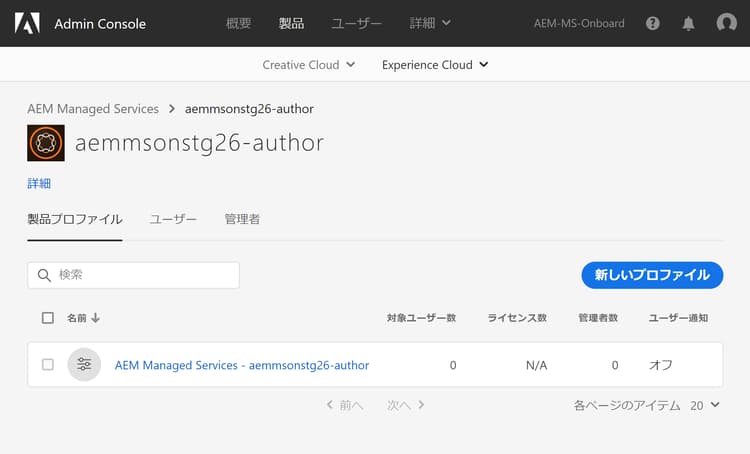Click the 新しいプロファイル button
This screenshot has height=454, width=750.
coord(652,275)
